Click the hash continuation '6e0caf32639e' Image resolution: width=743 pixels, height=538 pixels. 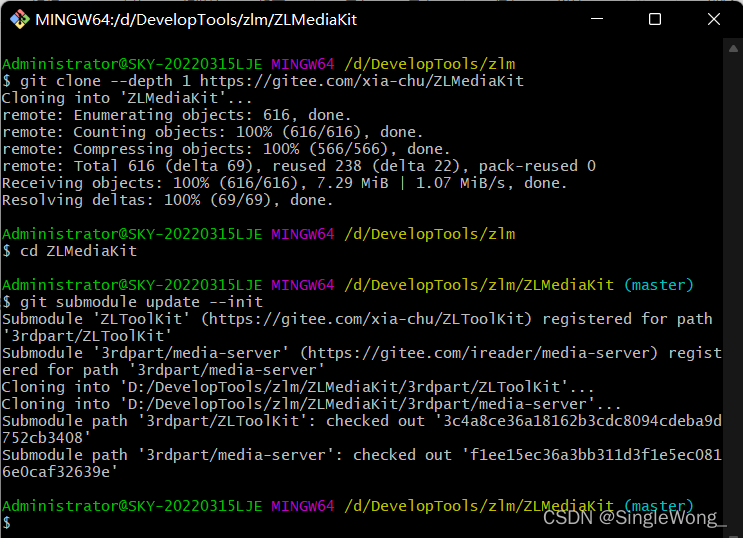point(60,473)
